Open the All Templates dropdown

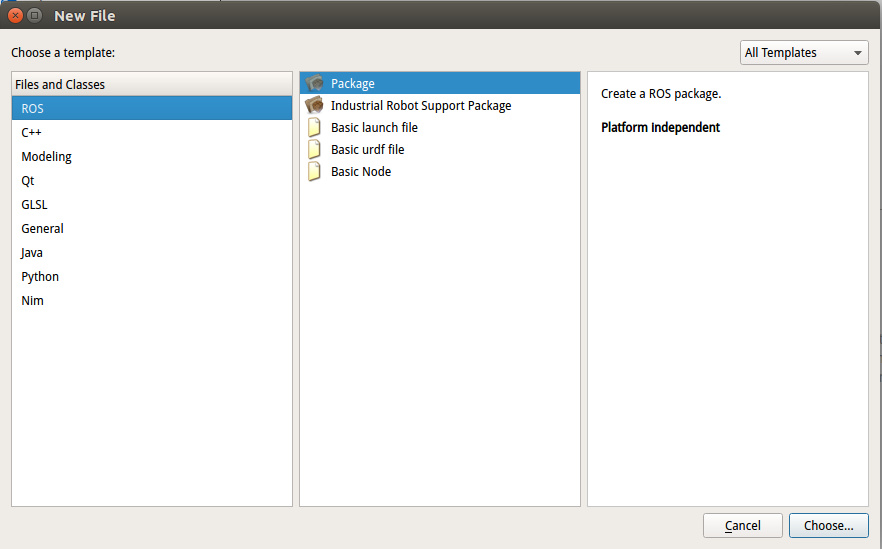(x=804, y=53)
